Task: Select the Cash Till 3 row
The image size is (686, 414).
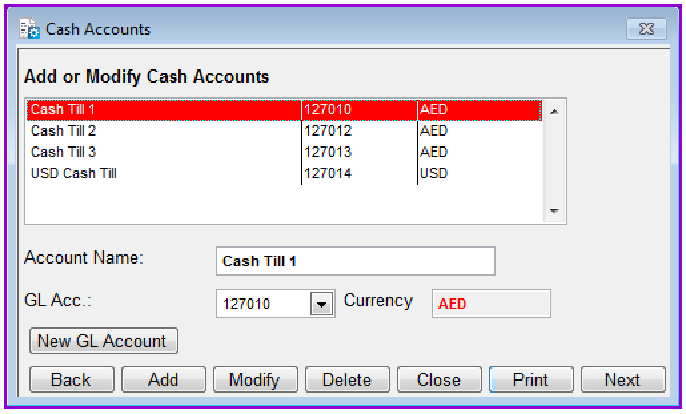Action: [x=284, y=152]
